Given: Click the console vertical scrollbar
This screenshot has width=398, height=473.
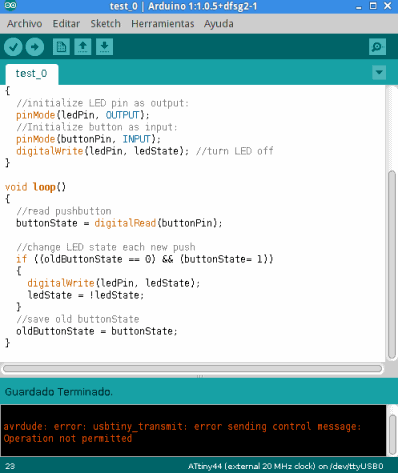Looking at the screenshot, I should pyautogui.click(x=393, y=434).
